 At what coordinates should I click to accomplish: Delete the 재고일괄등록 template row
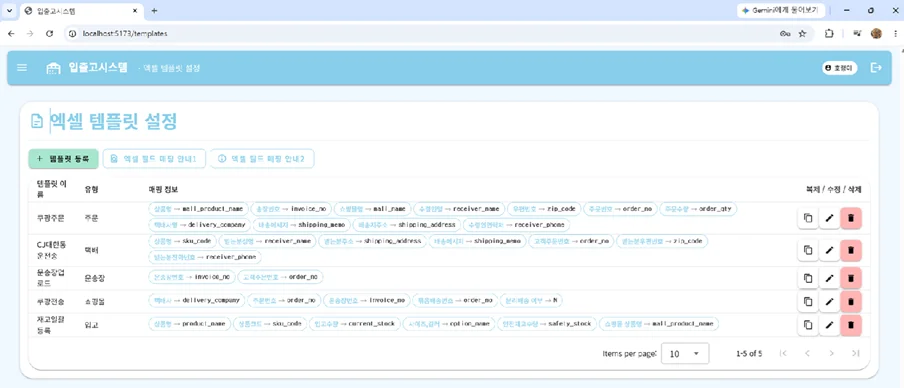pos(851,325)
